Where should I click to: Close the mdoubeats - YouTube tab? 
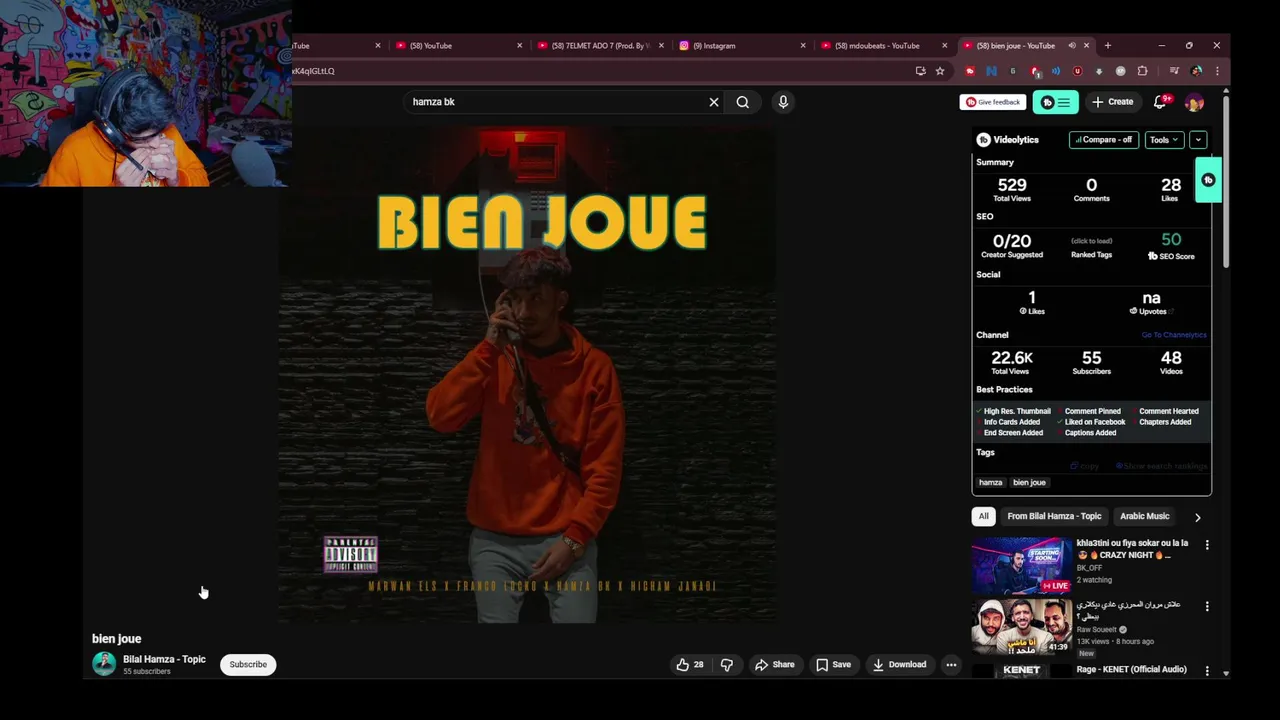pos(944,45)
